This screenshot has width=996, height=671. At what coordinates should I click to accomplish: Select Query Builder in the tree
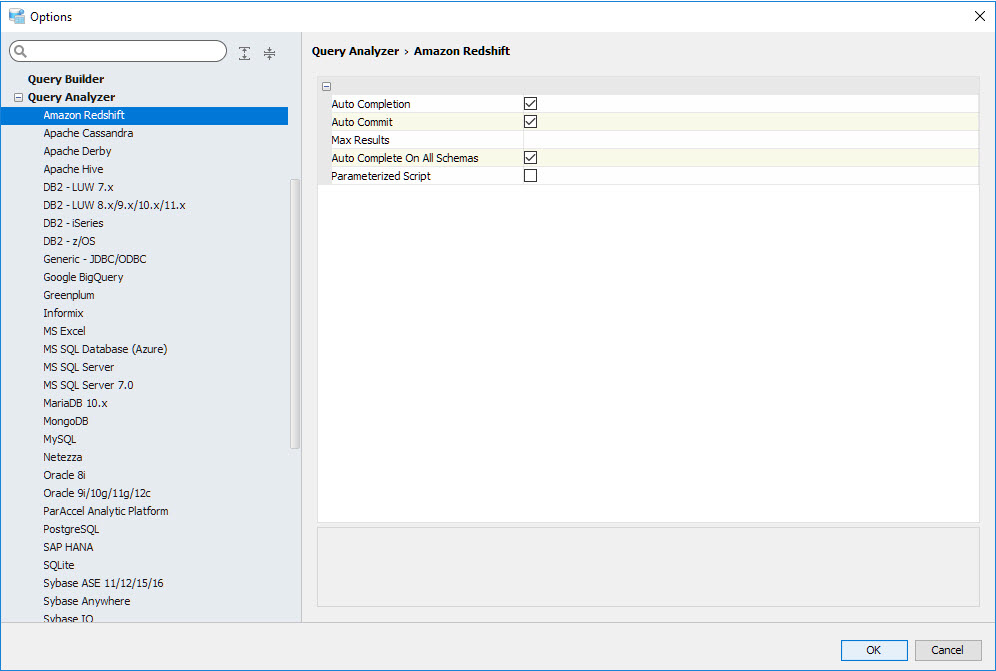(x=66, y=79)
